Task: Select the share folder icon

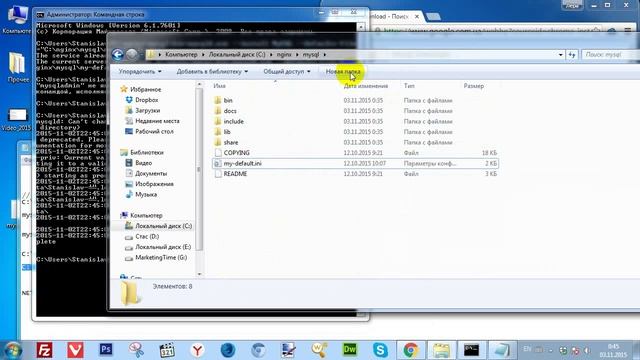Action: [x=218, y=142]
